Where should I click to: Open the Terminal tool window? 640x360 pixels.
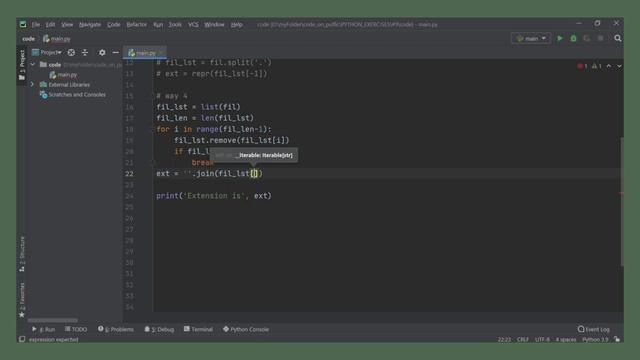tap(198, 329)
